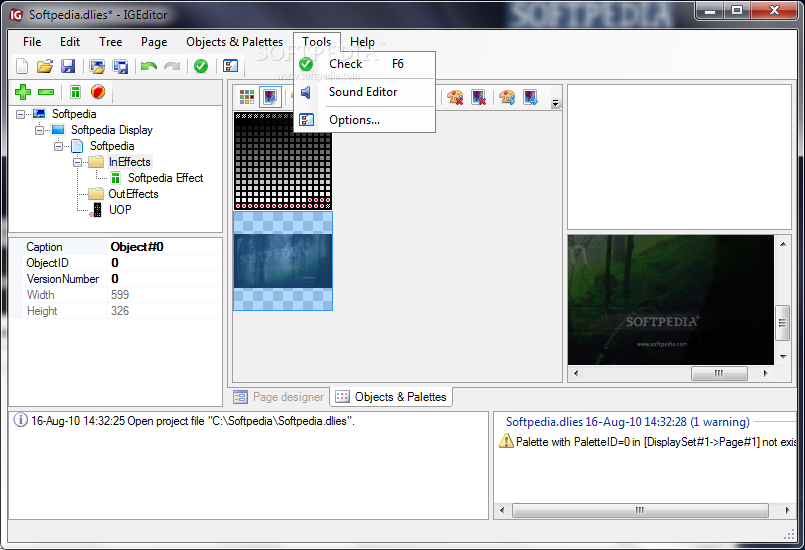Click the export image toolbar icon
Viewport: 805px width, 550px height.
pyautogui.click(x=120, y=66)
